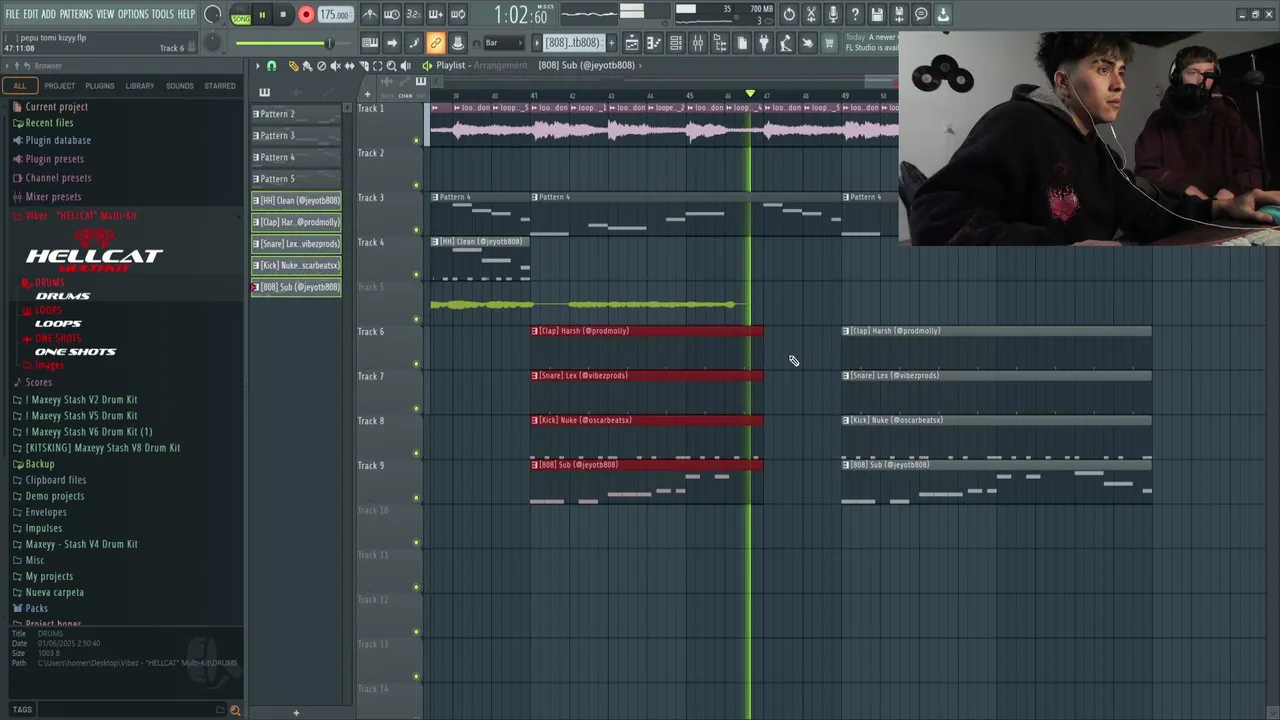Select the pencil Draw tool in Playlist

(292, 65)
